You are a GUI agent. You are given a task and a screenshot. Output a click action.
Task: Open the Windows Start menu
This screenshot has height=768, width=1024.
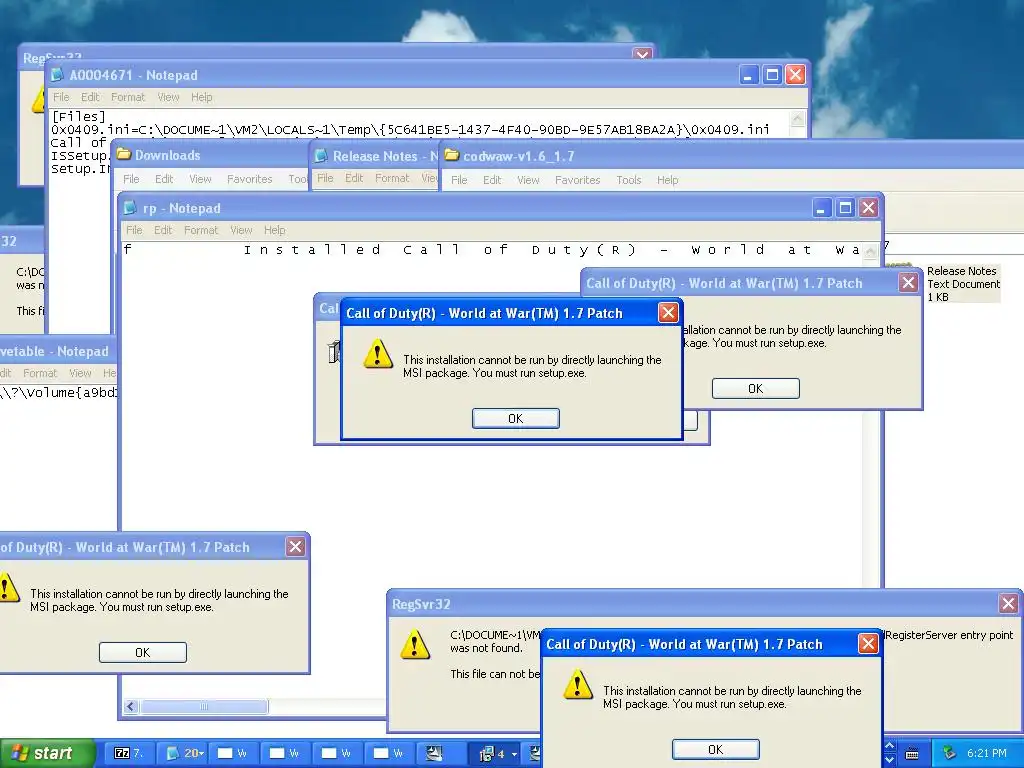47,754
